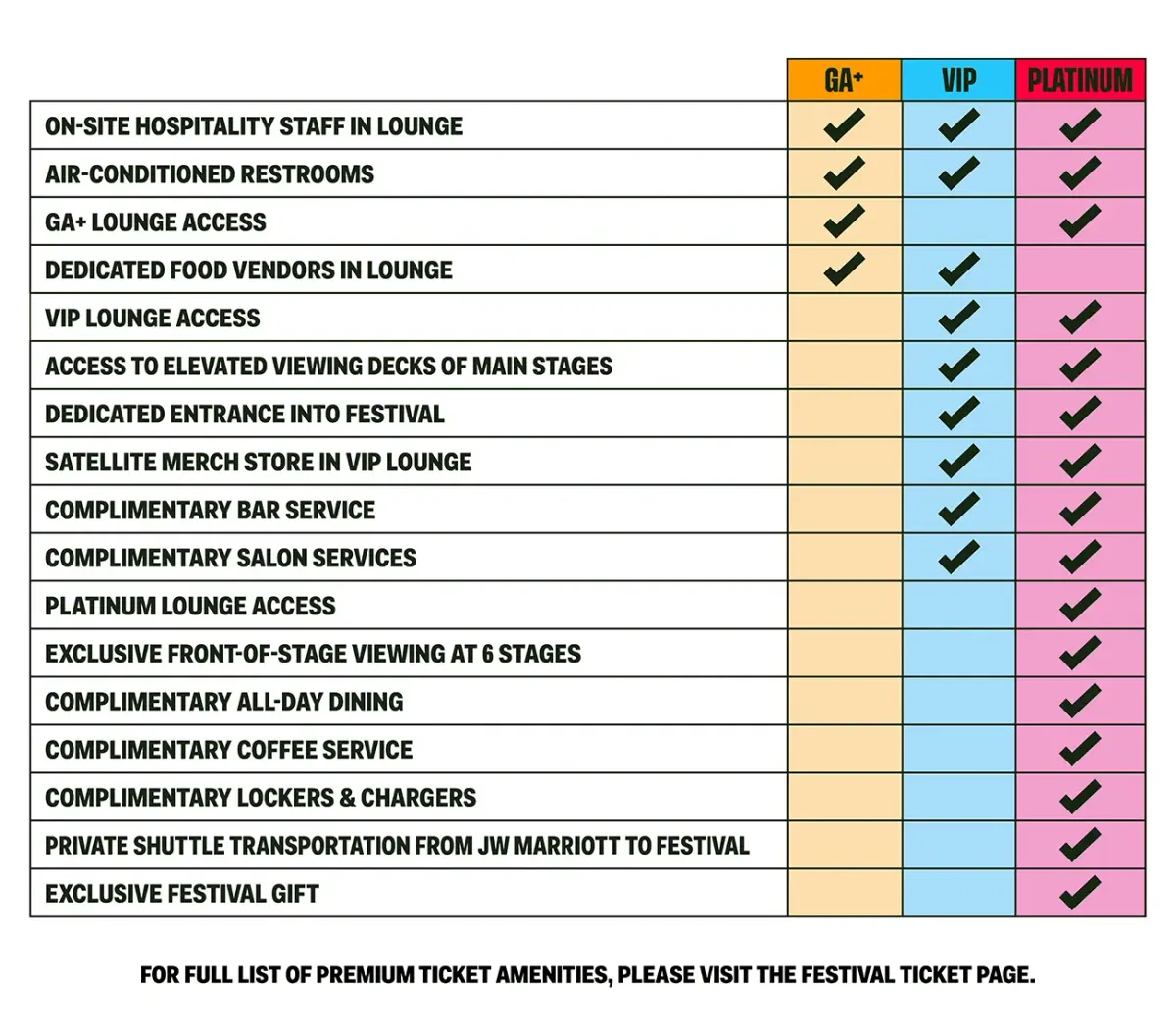Click VIP checkmark for Complimentary Bar Service

[958, 510]
